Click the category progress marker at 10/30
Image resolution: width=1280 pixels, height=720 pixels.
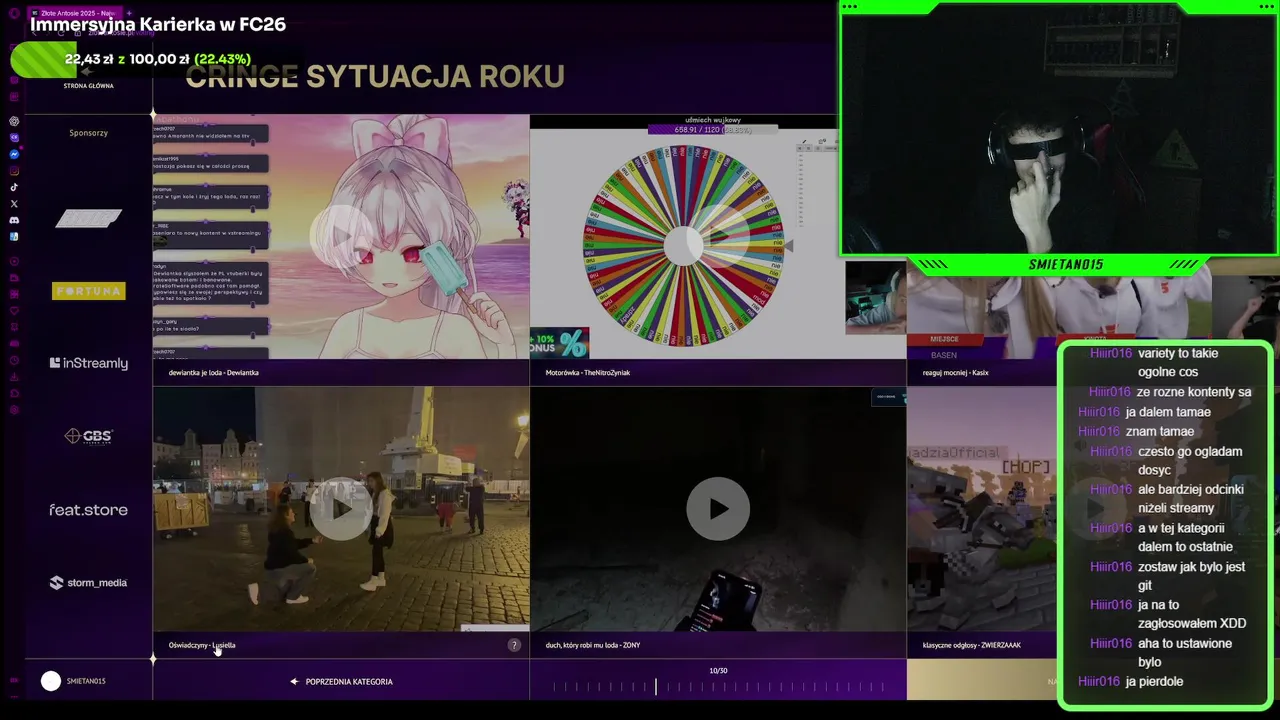click(x=656, y=686)
